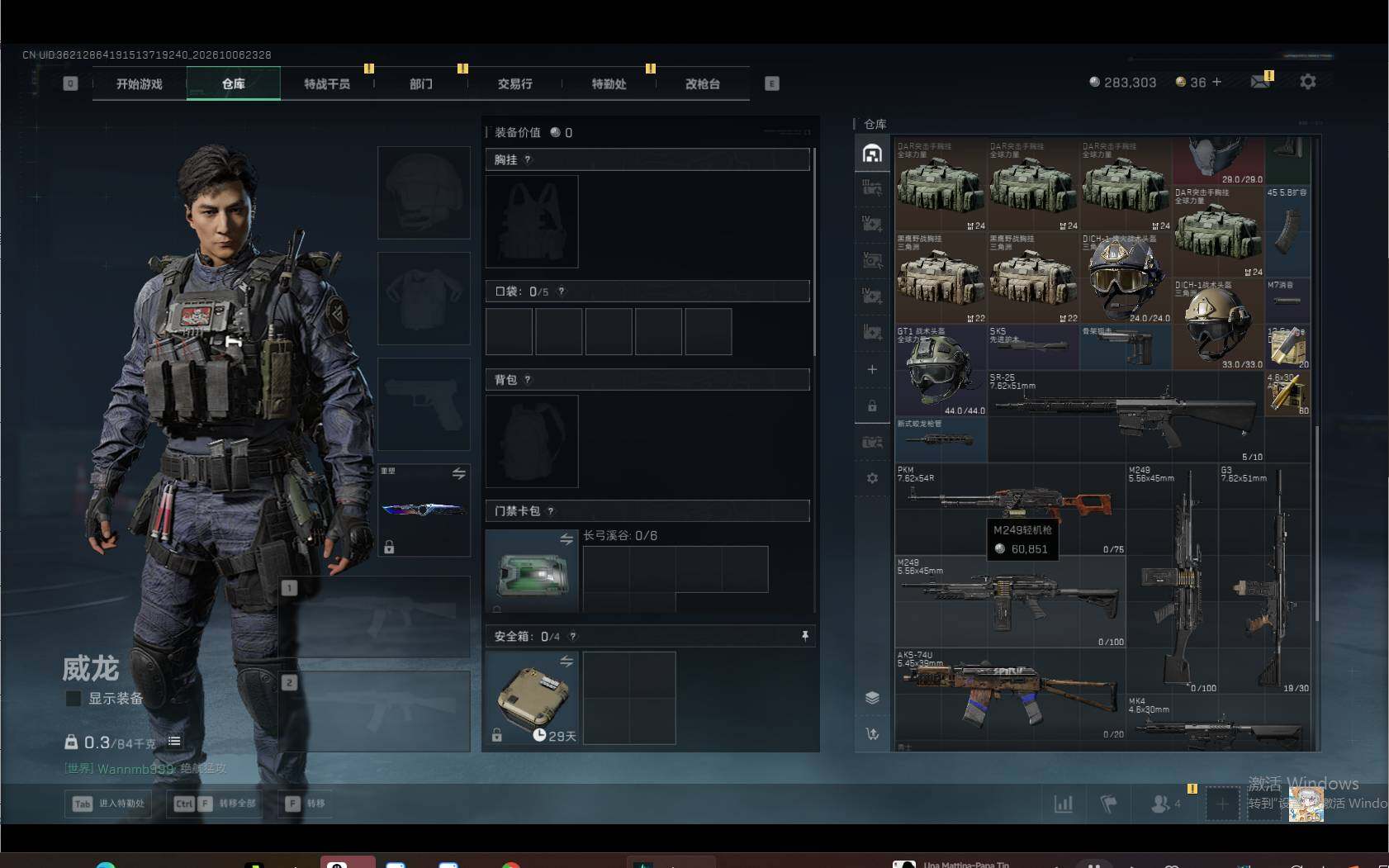The image size is (1389, 868).
Task: Select the PKM machine gun item
Action: tap(1010, 510)
